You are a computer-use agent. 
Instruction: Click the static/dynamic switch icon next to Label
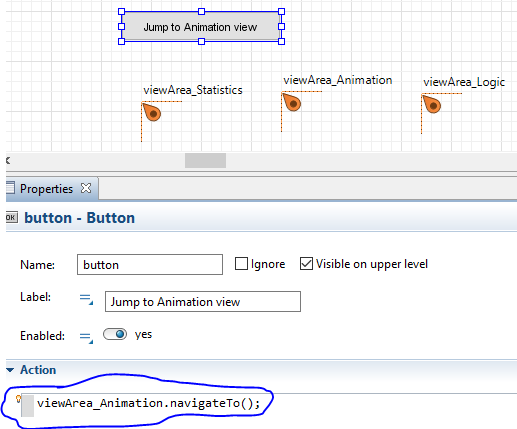86,298
